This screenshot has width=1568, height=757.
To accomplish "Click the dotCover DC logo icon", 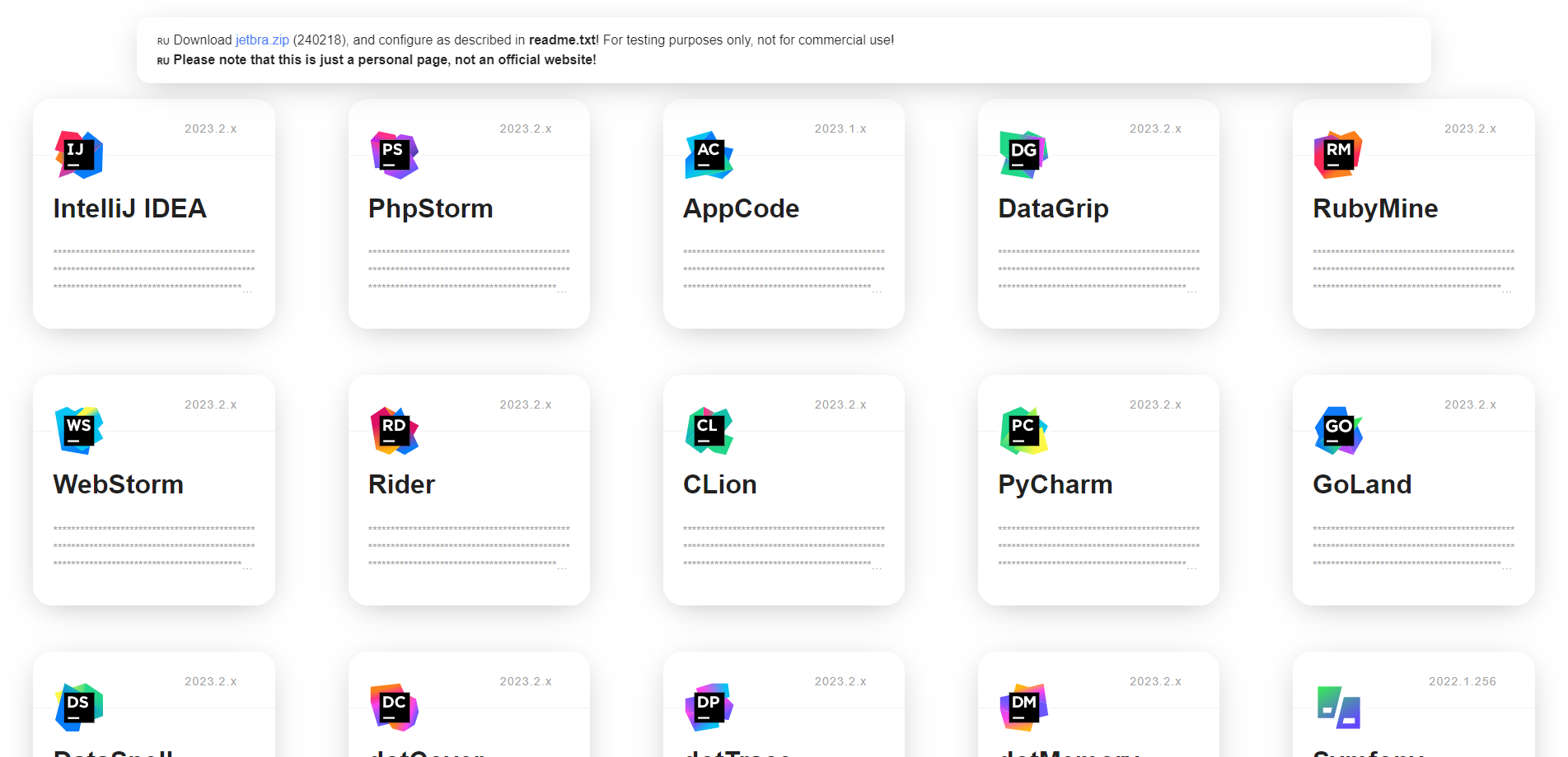I will click(394, 707).
